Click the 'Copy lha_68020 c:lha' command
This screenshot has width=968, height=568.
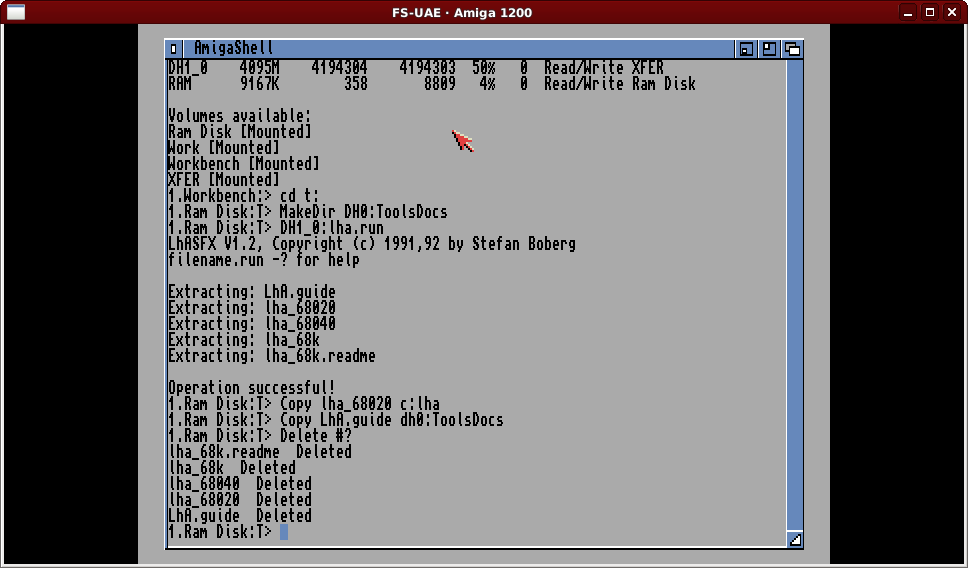pos(304,404)
